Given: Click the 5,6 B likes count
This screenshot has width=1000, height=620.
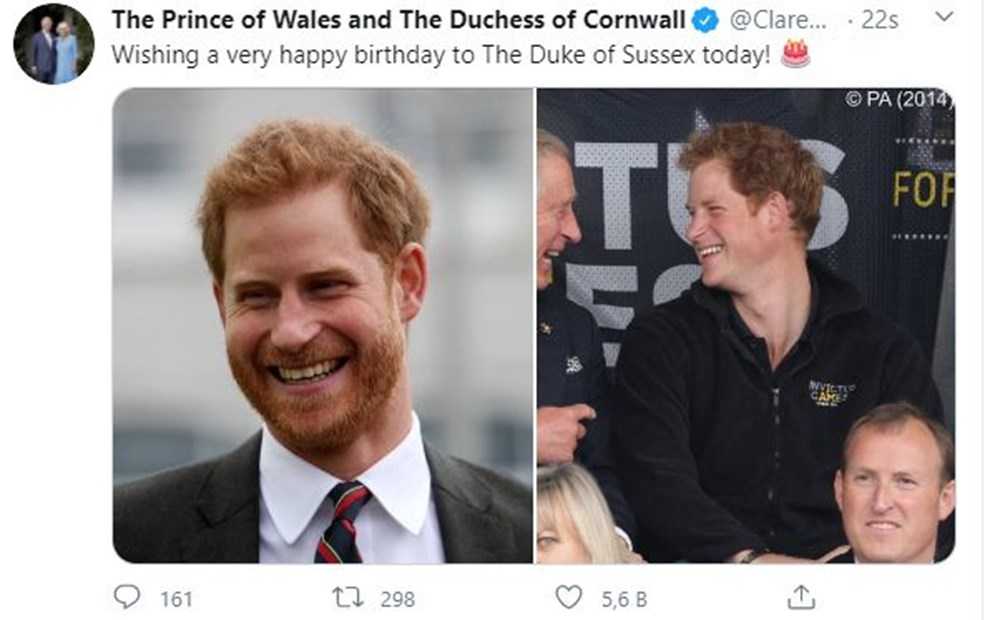Looking at the screenshot, I should pos(623,599).
